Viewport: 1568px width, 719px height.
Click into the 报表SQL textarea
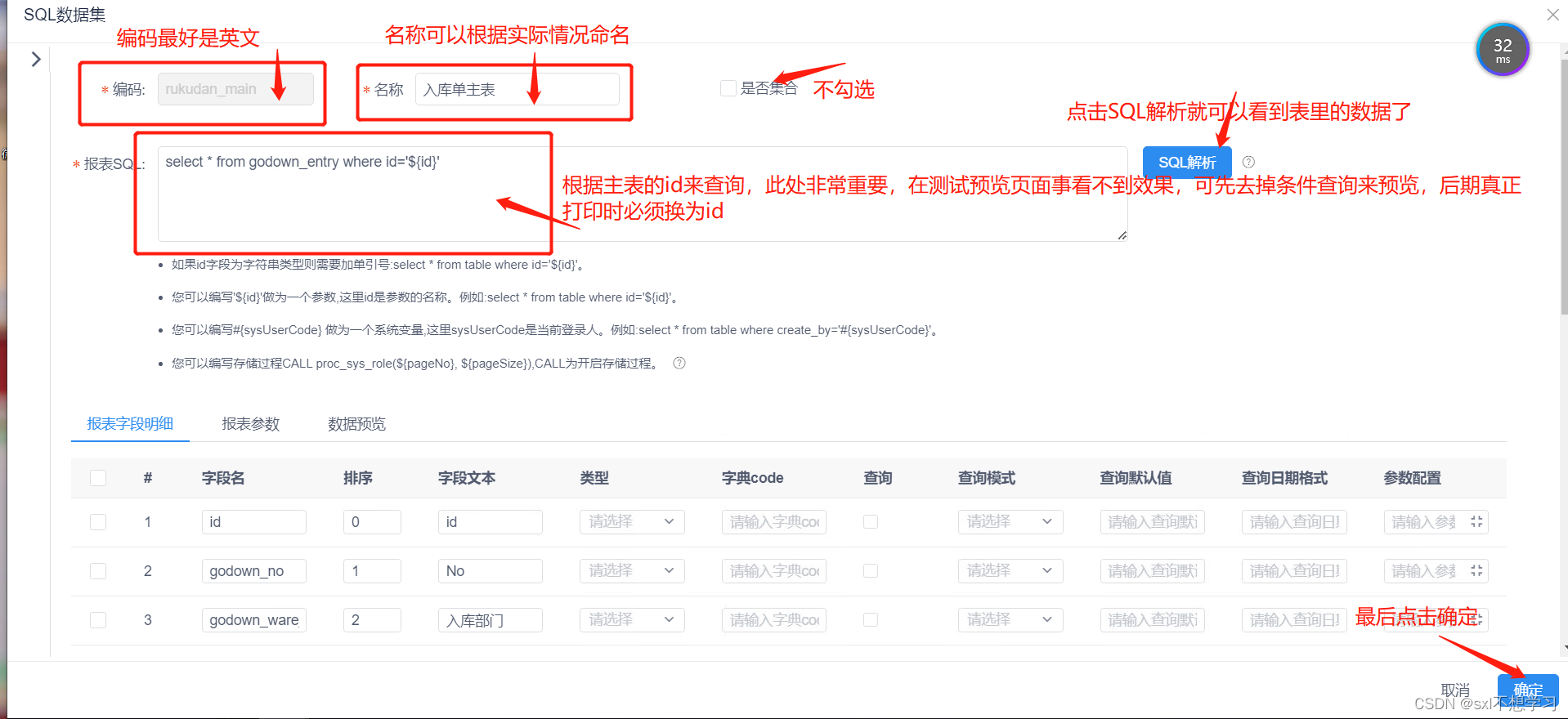click(x=643, y=194)
